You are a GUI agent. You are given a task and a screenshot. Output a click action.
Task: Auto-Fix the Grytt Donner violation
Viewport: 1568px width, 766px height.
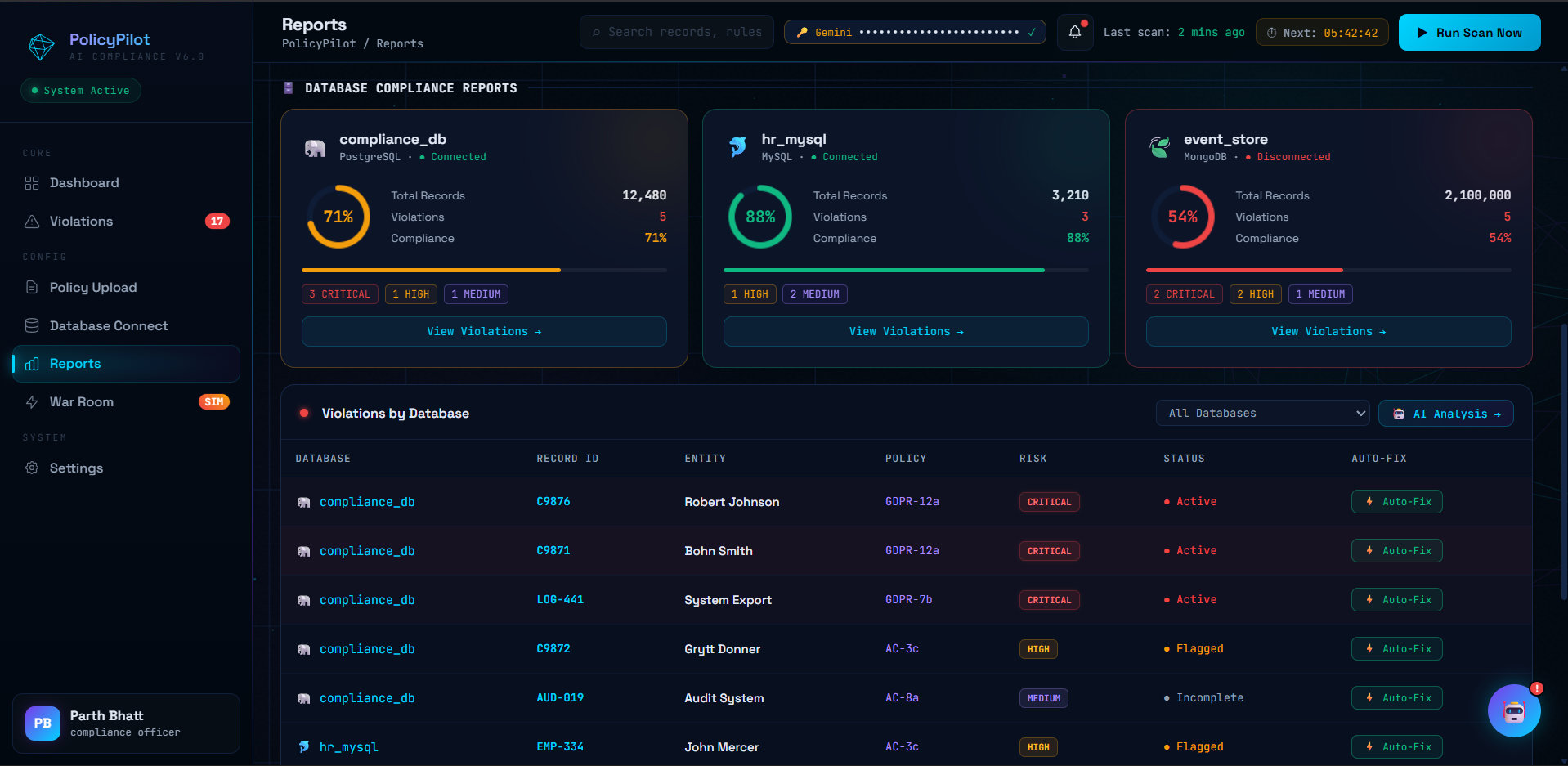pyautogui.click(x=1397, y=649)
